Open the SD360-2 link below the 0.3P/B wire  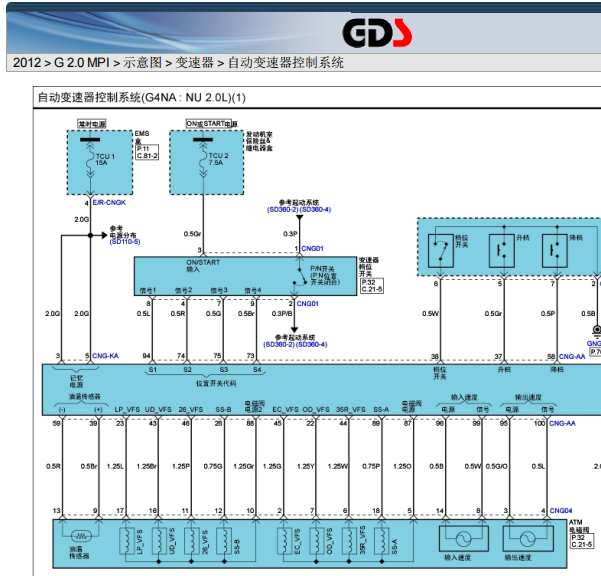[279, 345]
